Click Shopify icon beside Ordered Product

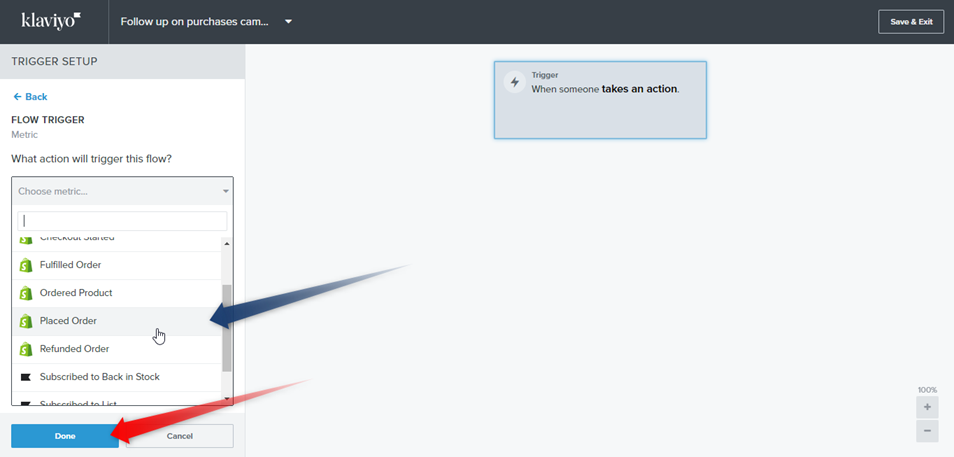coord(26,293)
